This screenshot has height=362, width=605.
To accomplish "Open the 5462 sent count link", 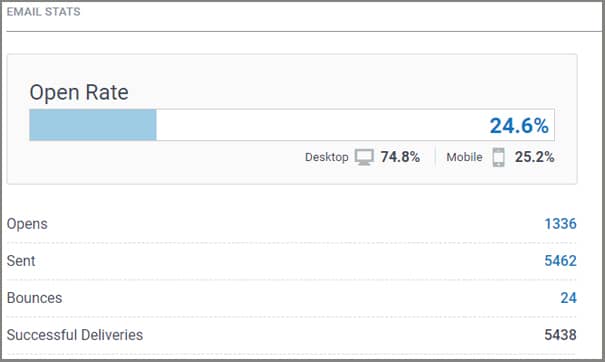I will coord(560,261).
